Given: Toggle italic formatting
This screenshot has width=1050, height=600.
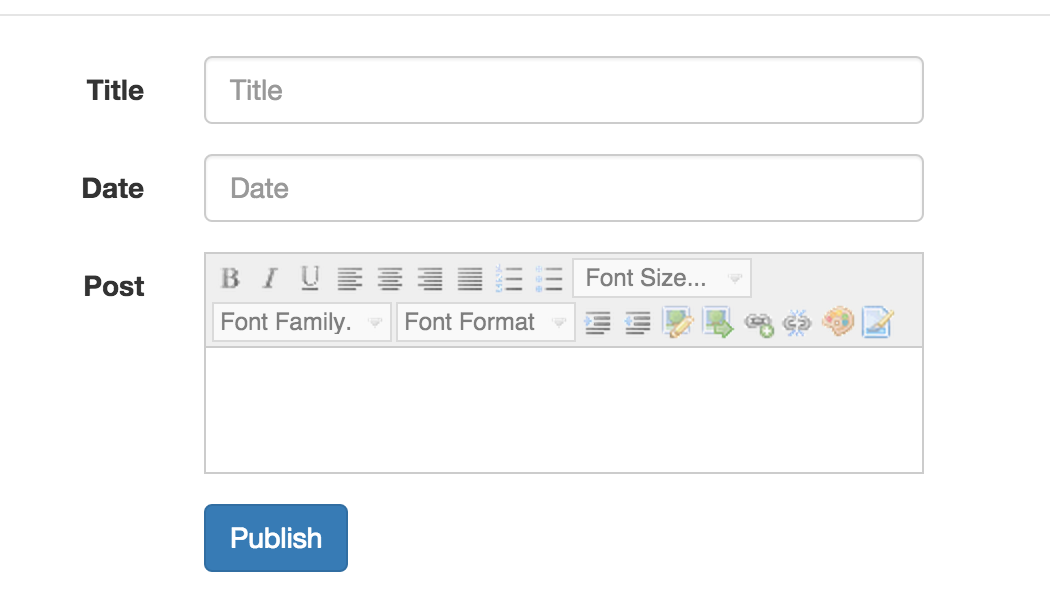Looking at the screenshot, I should click(x=269, y=278).
